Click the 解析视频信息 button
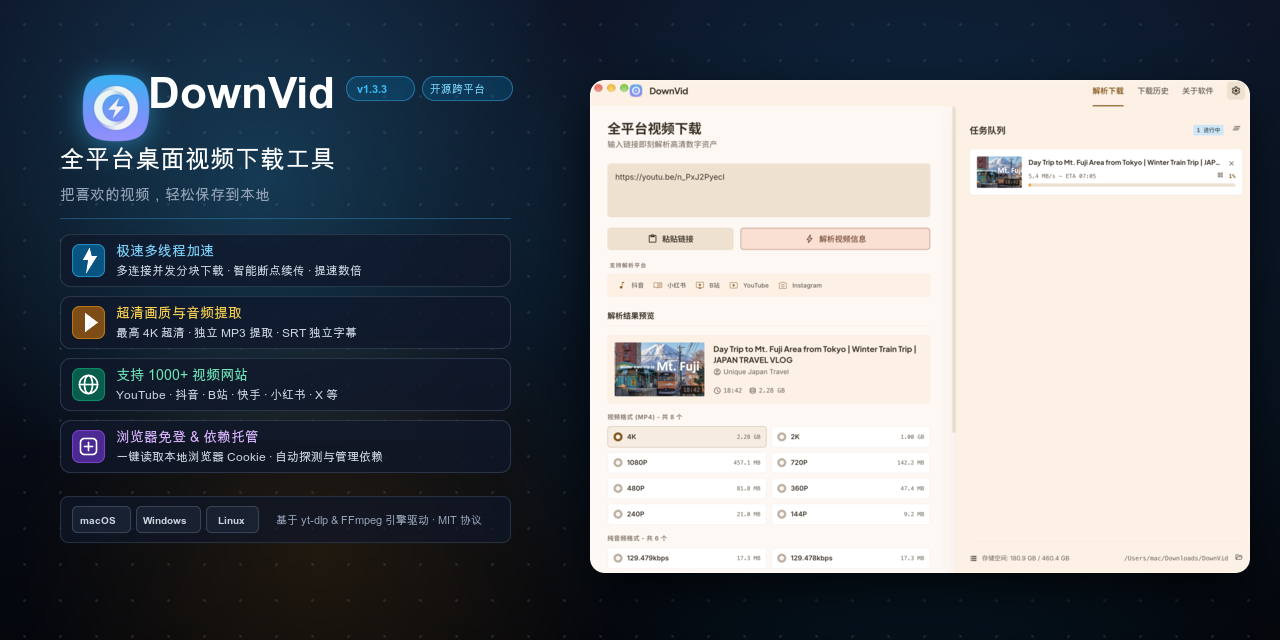This screenshot has height=640, width=1280. coord(835,239)
